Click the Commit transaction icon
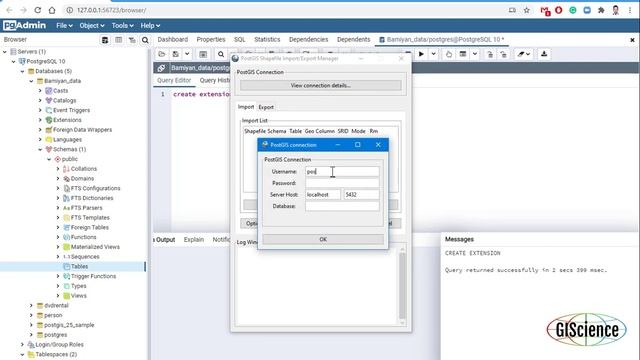Image resolution: width=640 pixels, height=360 pixels. tap(490, 54)
